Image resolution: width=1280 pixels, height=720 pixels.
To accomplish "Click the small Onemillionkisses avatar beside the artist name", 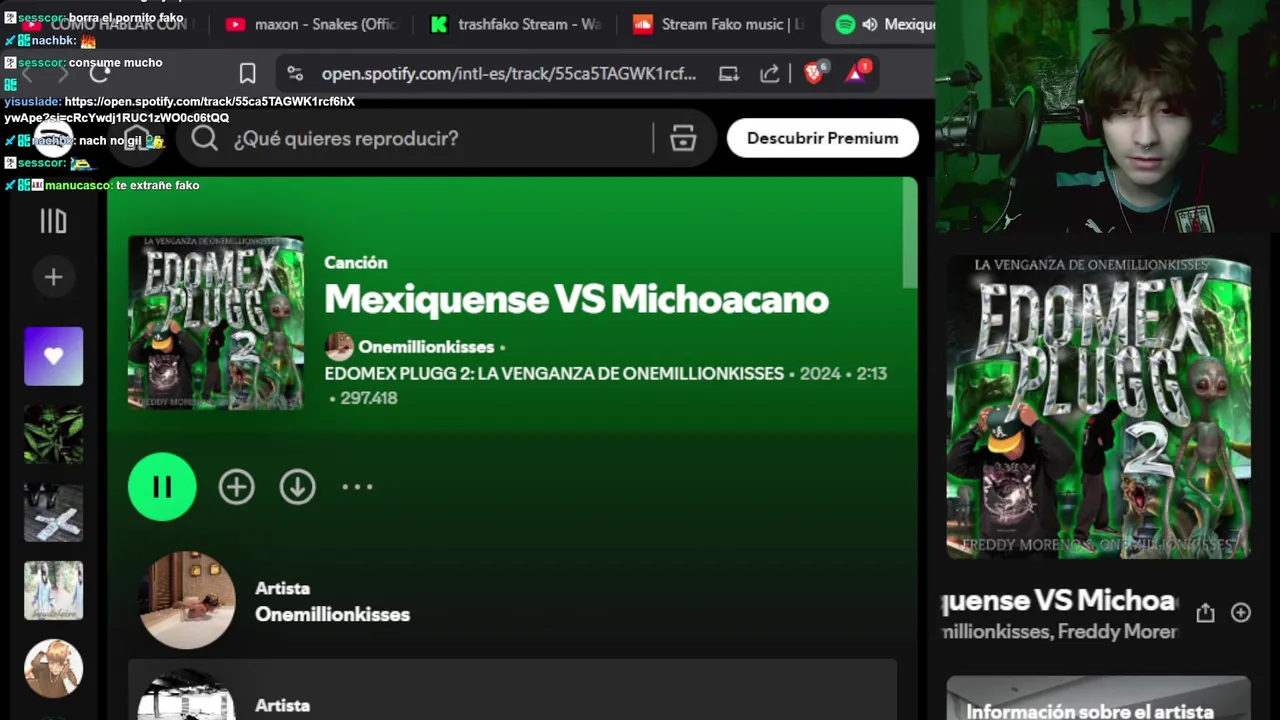I will (x=339, y=347).
